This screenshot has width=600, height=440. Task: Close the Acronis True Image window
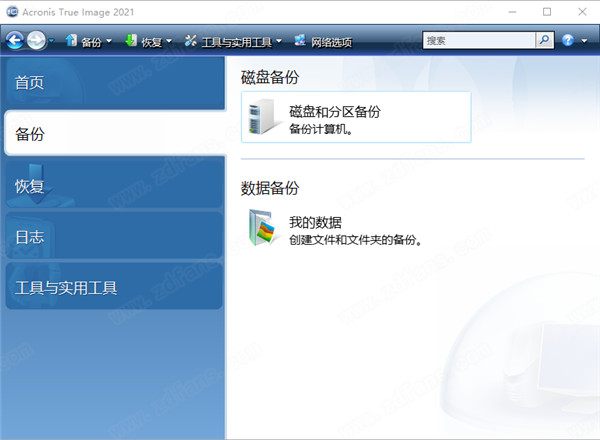point(582,12)
